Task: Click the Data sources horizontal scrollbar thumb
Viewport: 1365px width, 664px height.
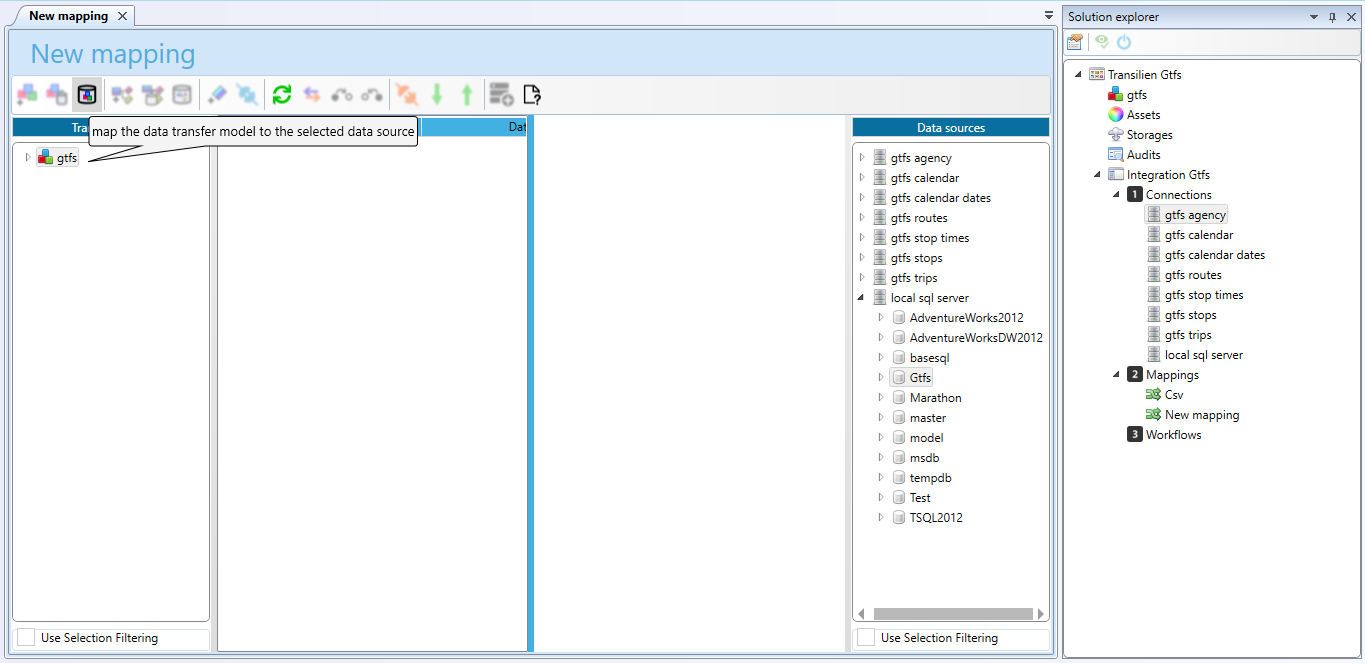Action: click(952, 614)
